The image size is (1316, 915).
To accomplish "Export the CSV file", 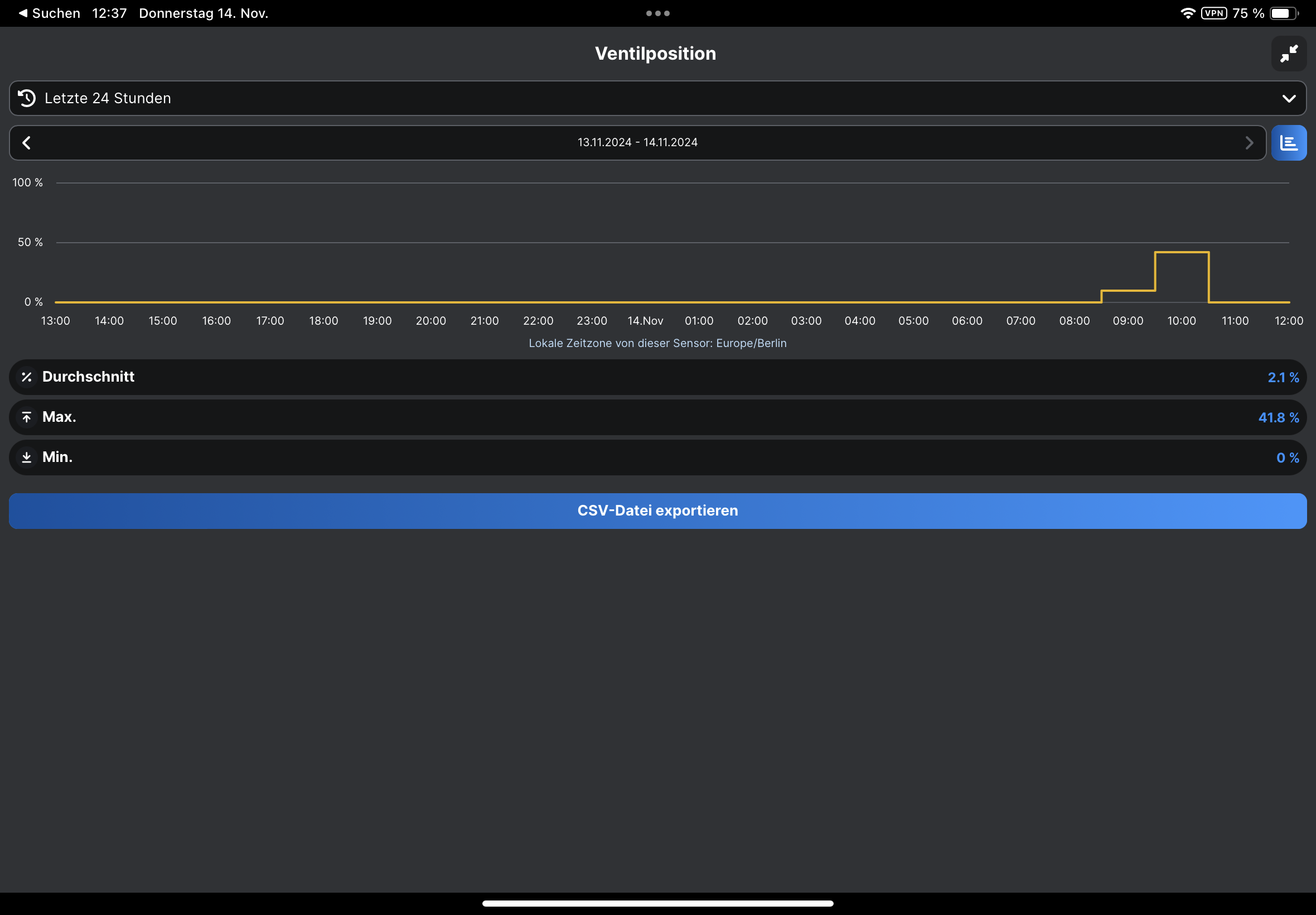I will (x=657, y=511).
